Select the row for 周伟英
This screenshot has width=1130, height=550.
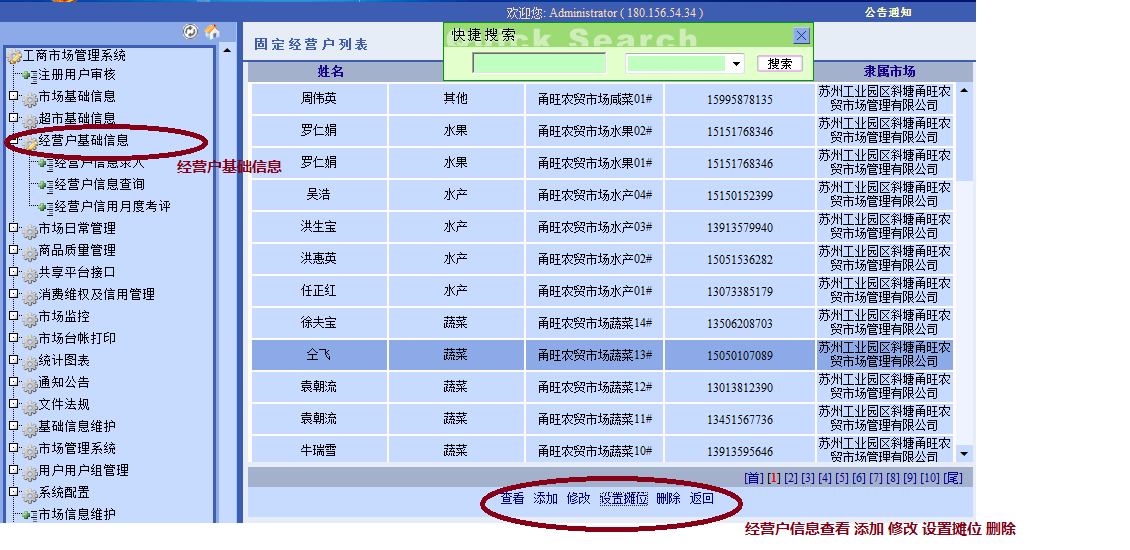click(602, 99)
